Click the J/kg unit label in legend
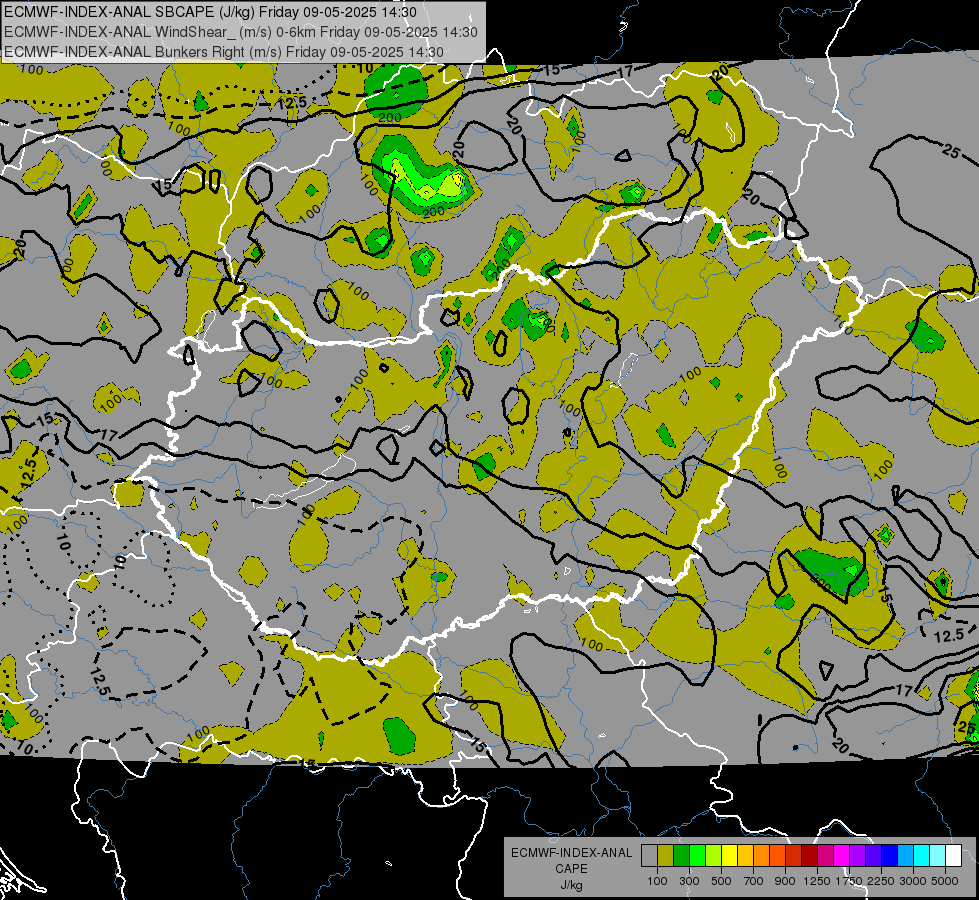 point(571,885)
